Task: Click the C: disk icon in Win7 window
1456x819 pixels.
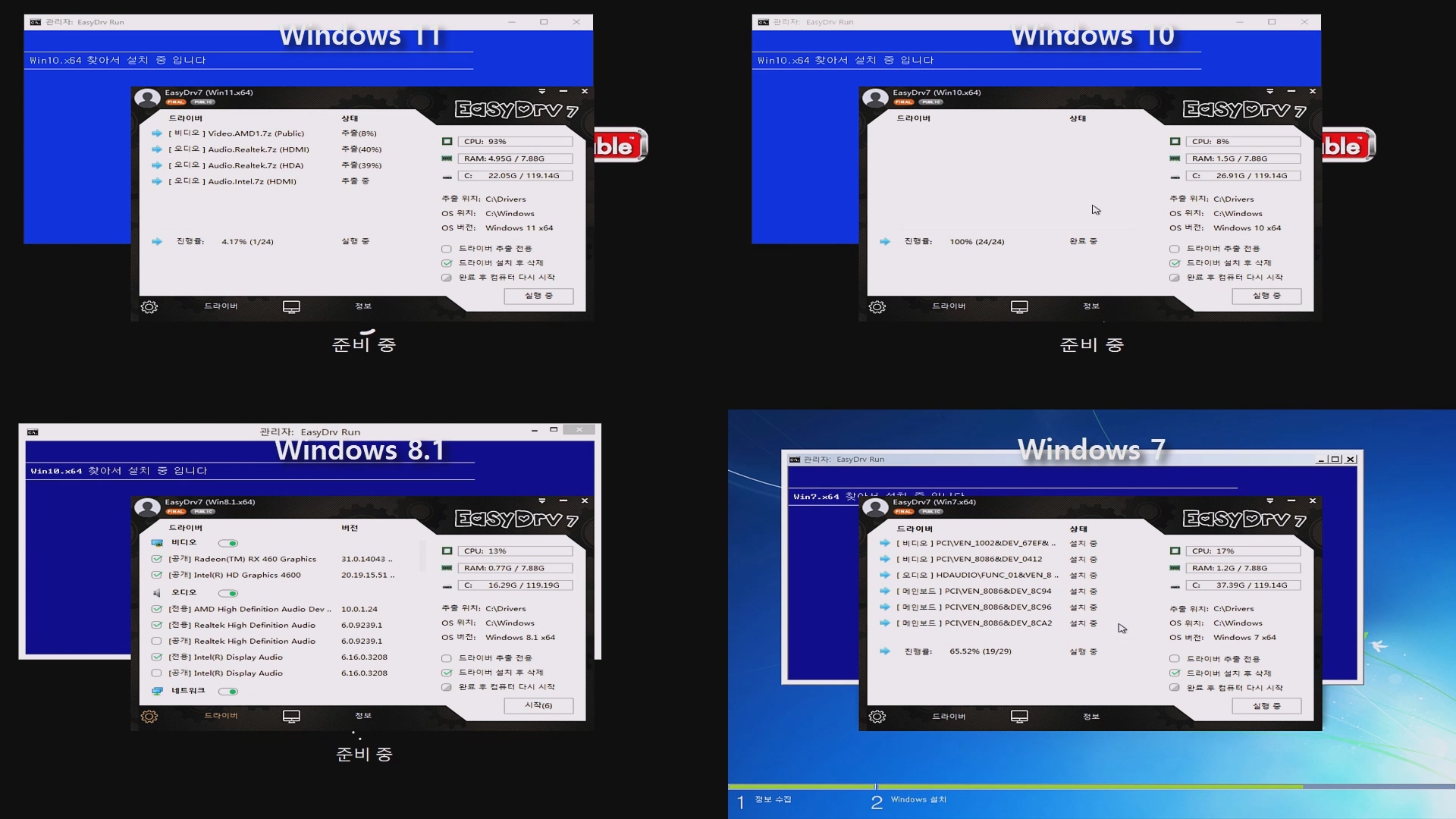Action: pos(1175,586)
